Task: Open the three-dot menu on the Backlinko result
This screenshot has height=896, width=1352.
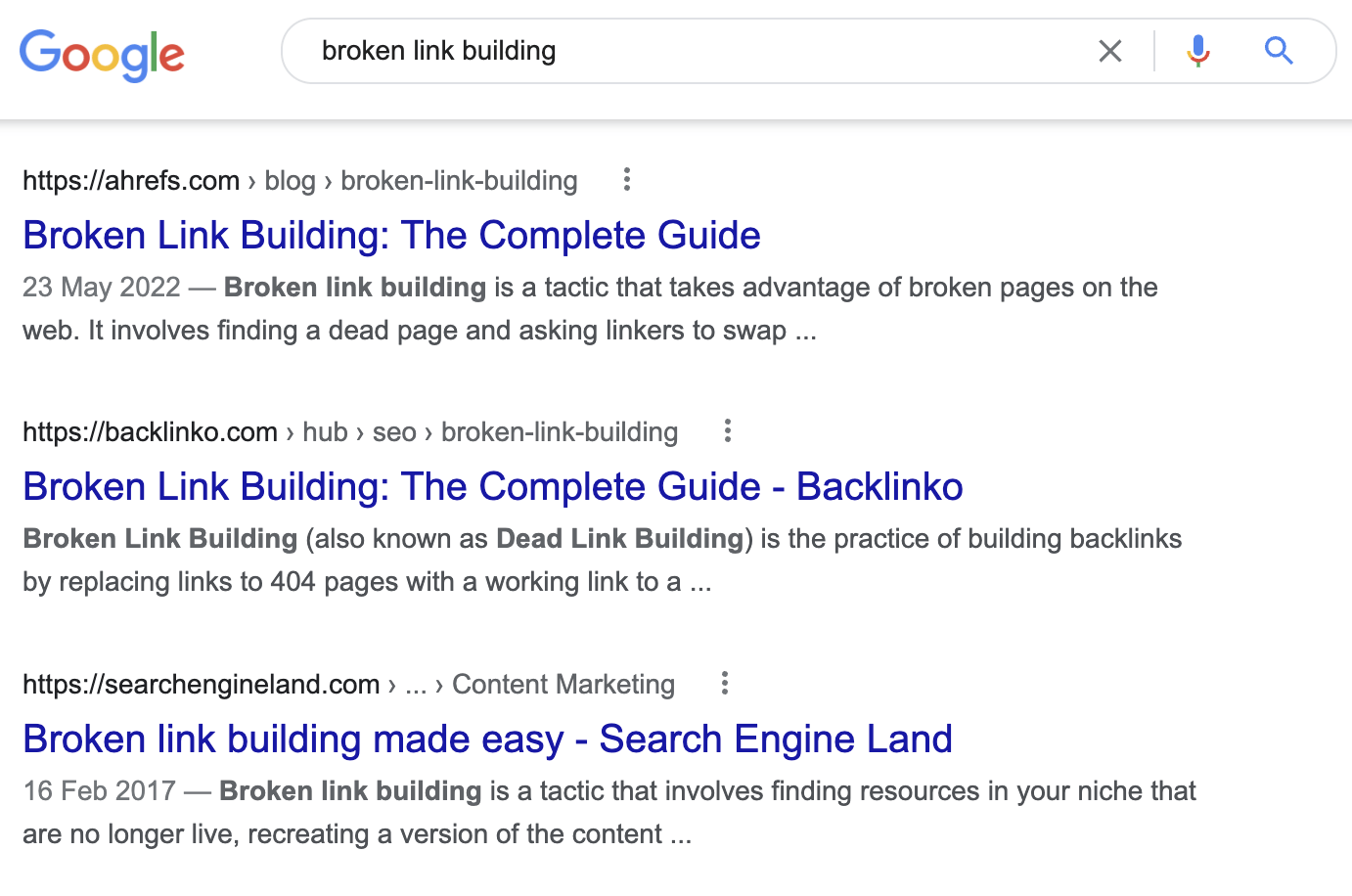Action: [728, 430]
